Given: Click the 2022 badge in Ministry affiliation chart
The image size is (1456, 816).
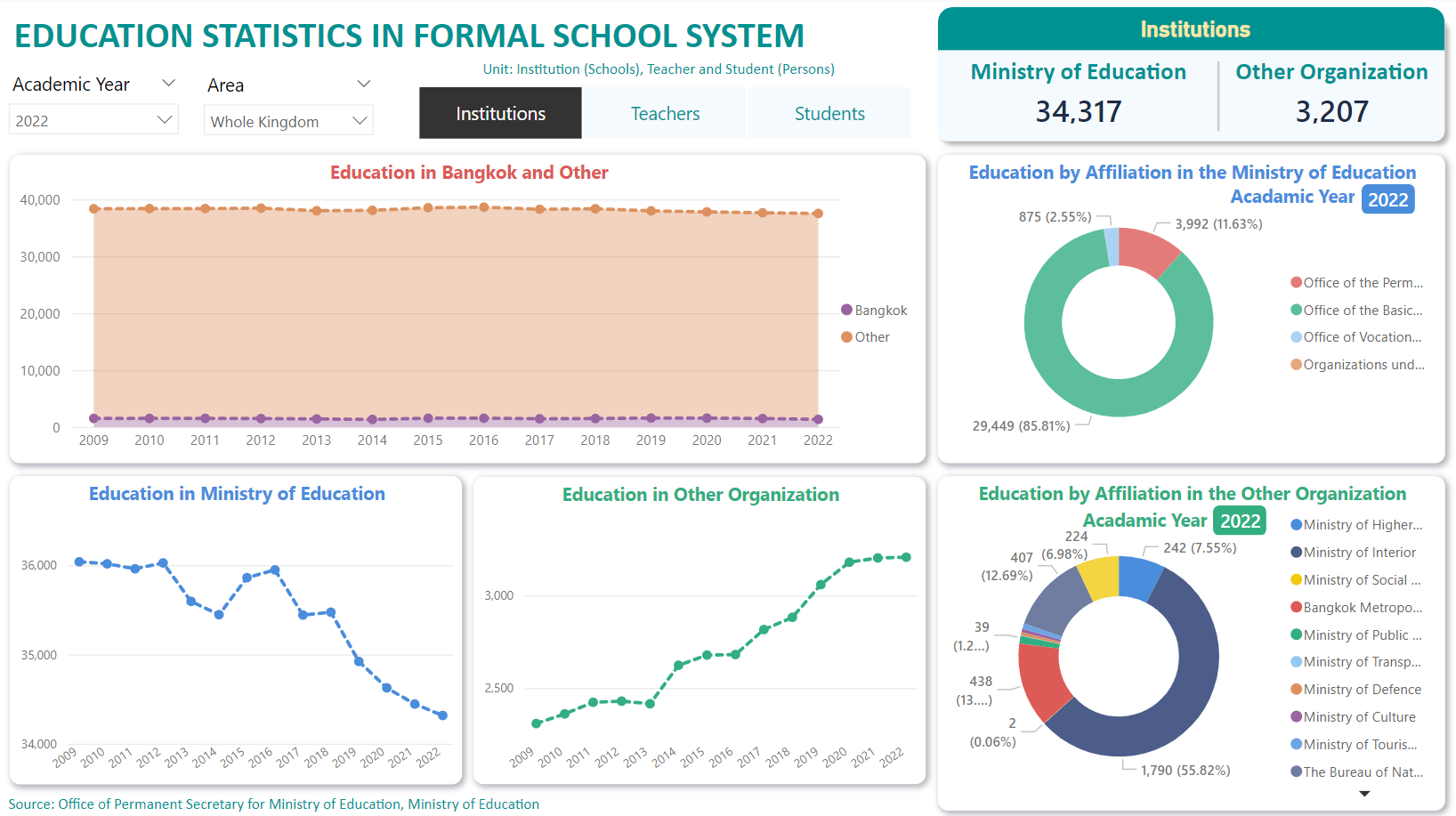Looking at the screenshot, I should [x=1387, y=199].
